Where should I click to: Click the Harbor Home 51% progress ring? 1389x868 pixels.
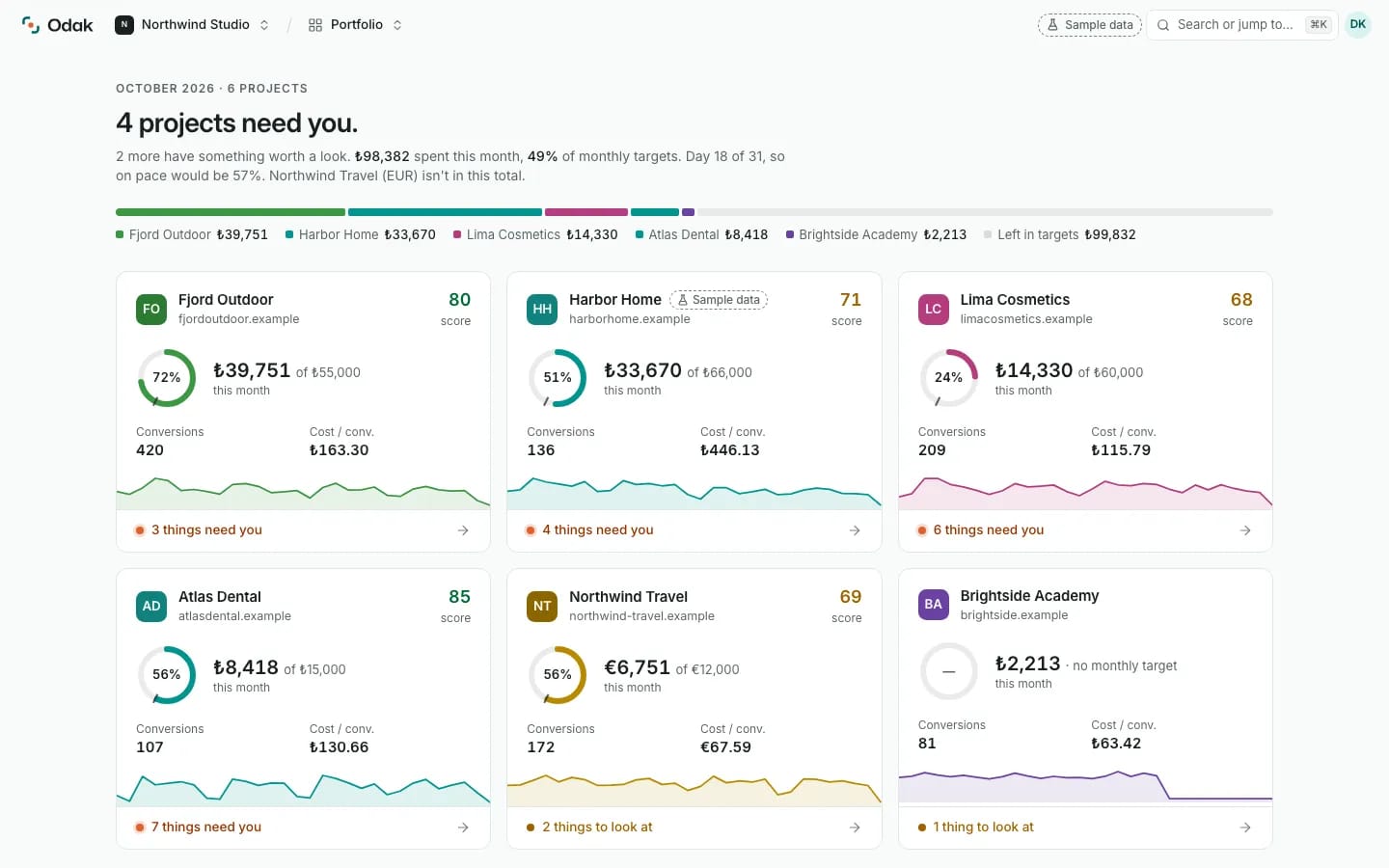click(557, 378)
